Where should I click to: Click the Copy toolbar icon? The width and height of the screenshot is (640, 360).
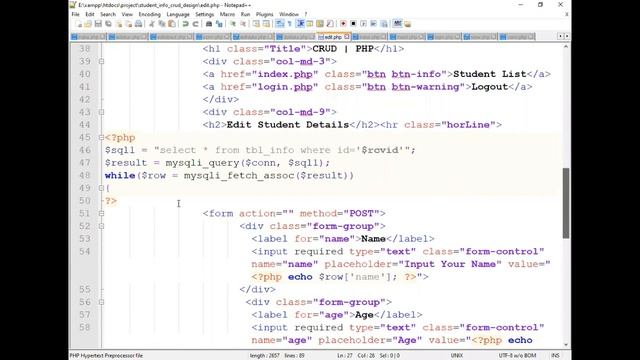pos(162,24)
